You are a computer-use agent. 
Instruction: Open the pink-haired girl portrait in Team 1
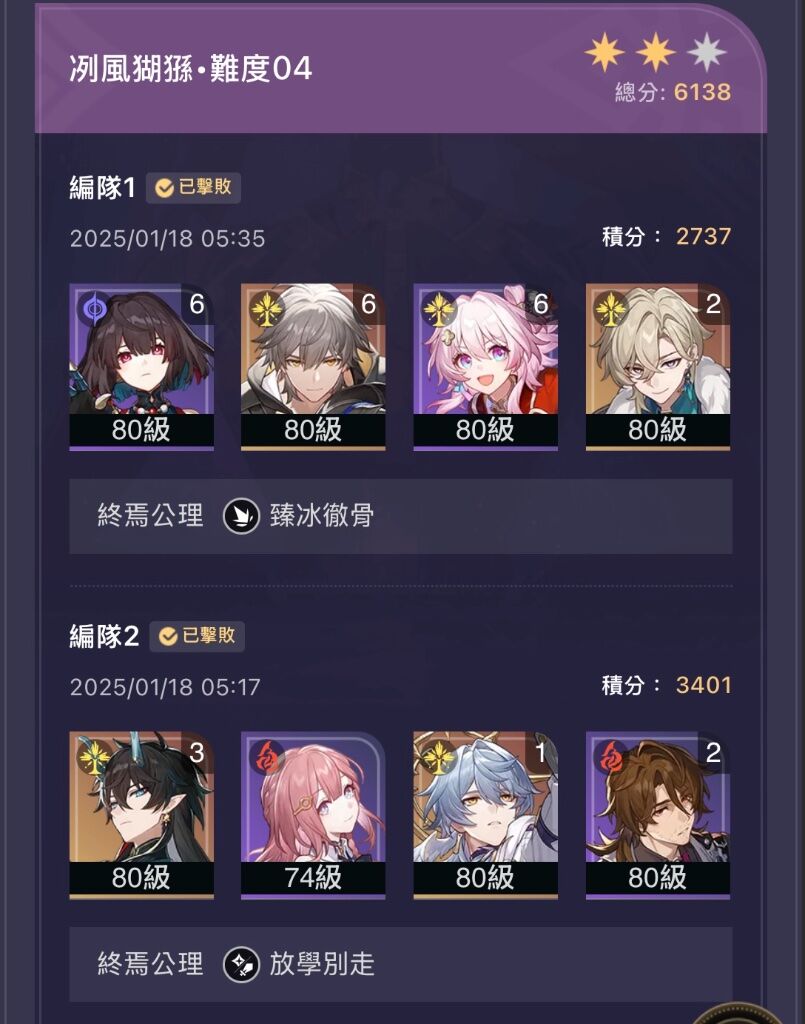click(x=486, y=367)
